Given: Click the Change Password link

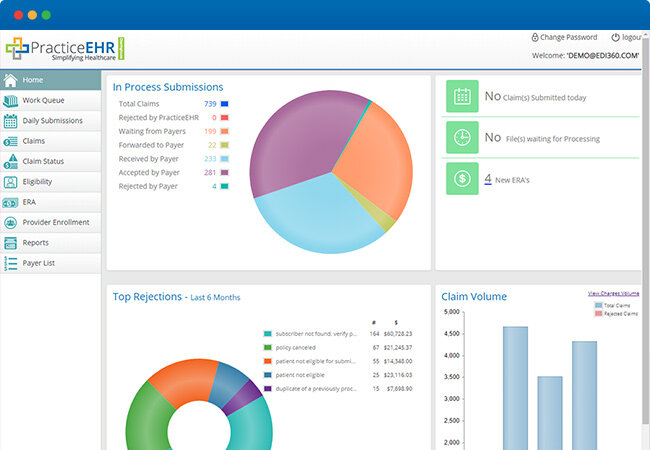Looking at the screenshot, I should pyautogui.click(x=566, y=37).
